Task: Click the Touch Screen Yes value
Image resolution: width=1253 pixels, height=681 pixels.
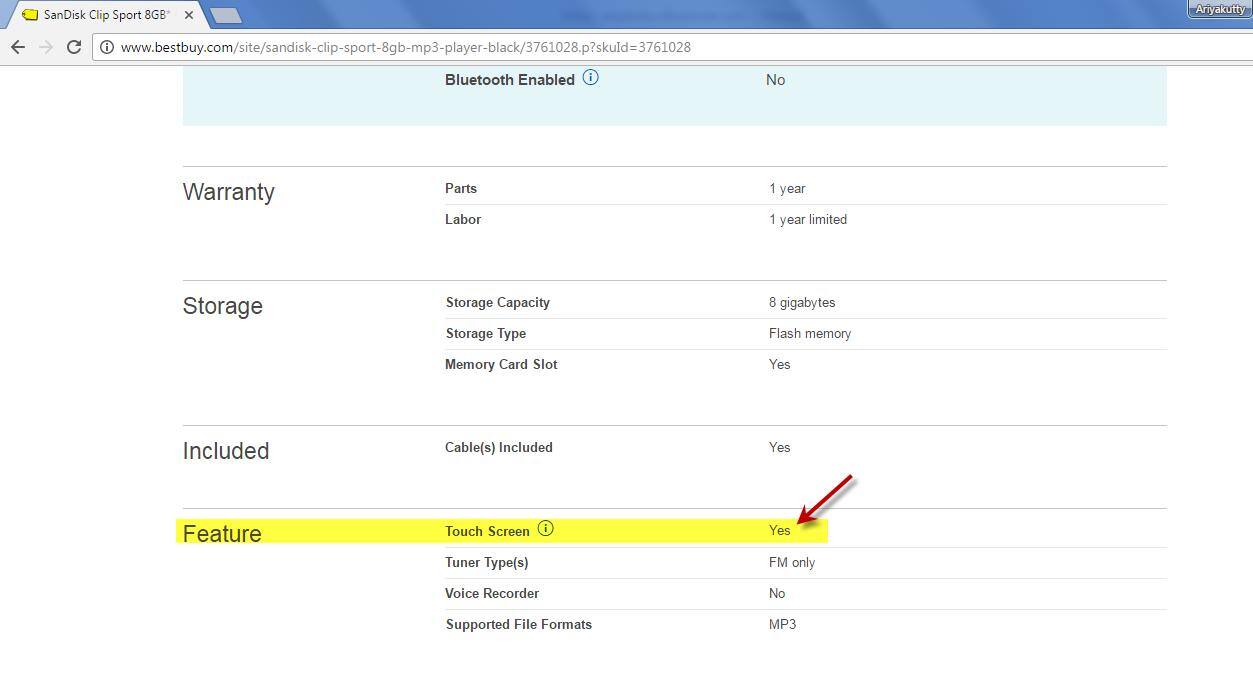Action: pos(779,530)
